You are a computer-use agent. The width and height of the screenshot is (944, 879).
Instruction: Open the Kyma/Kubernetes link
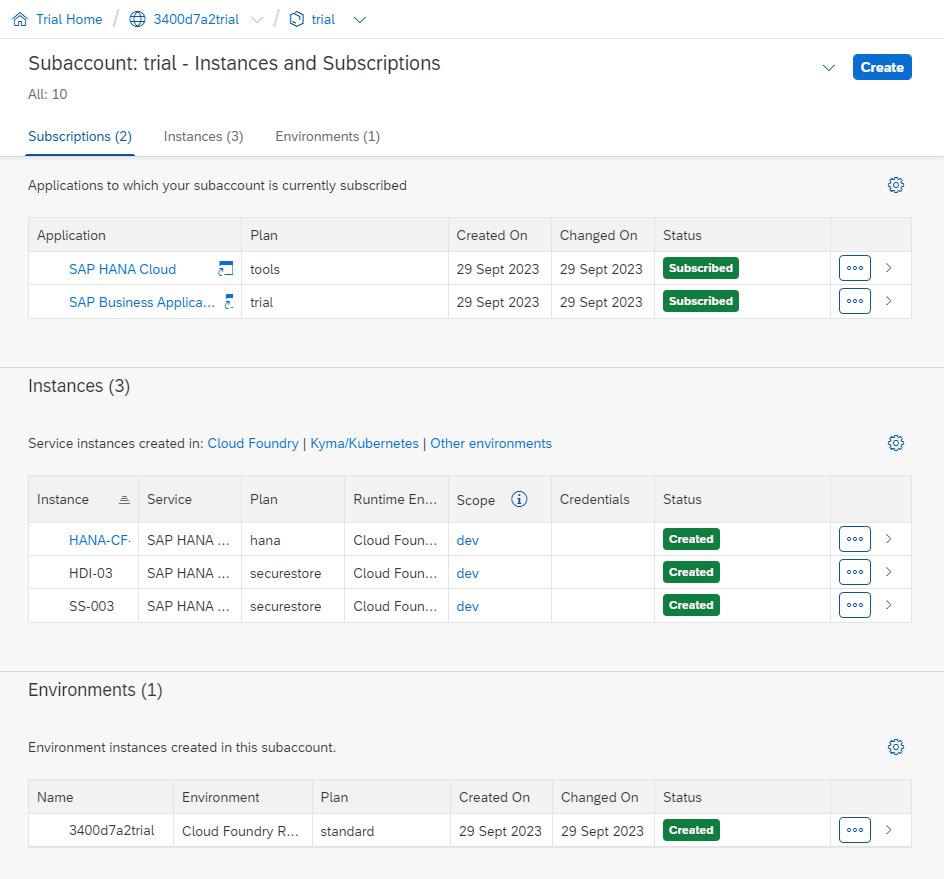[x=364, y=443]
